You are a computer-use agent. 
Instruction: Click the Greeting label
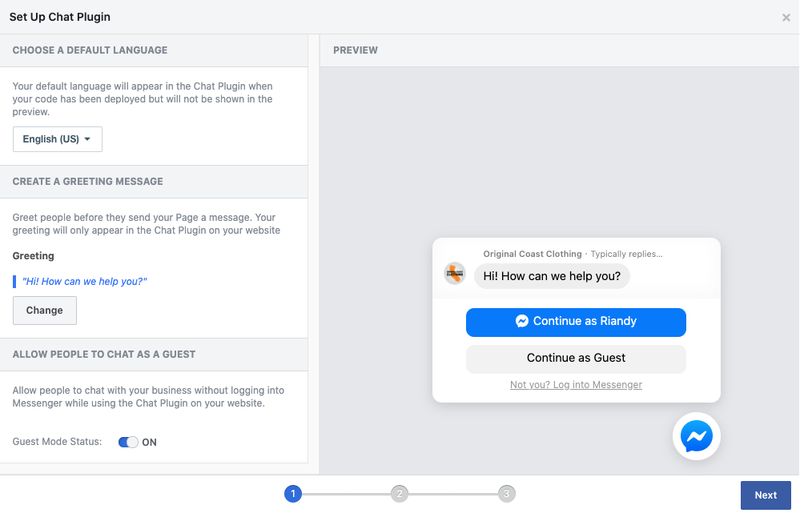33,256
